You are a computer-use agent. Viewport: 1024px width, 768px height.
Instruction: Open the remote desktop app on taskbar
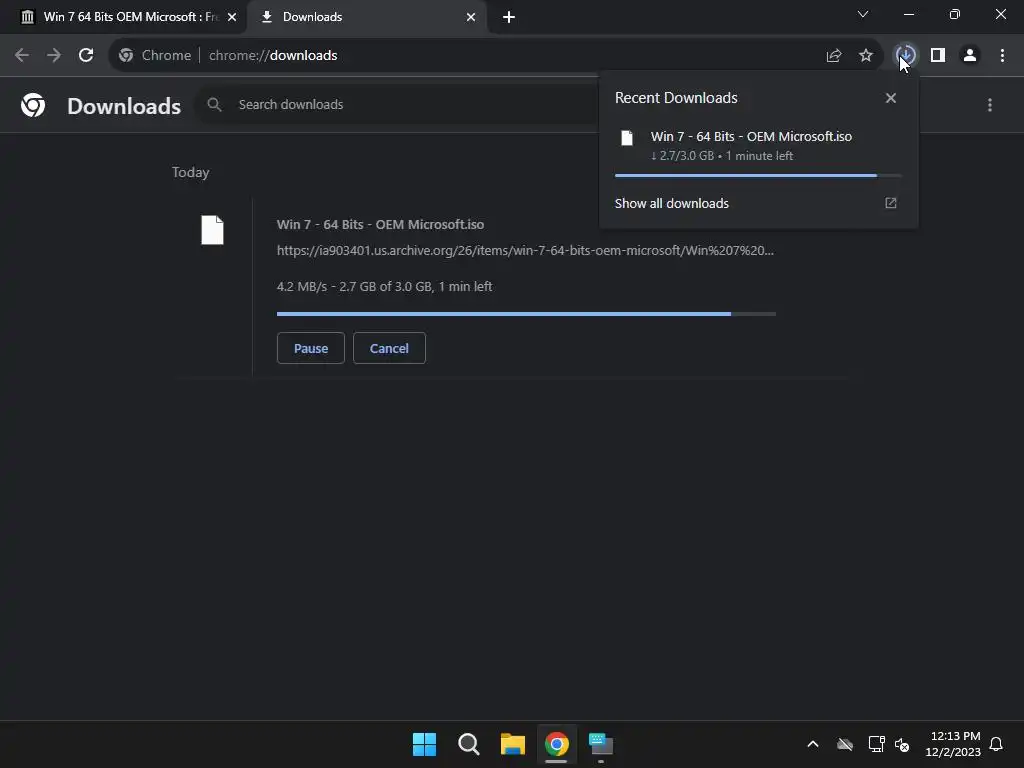[601, 744]
